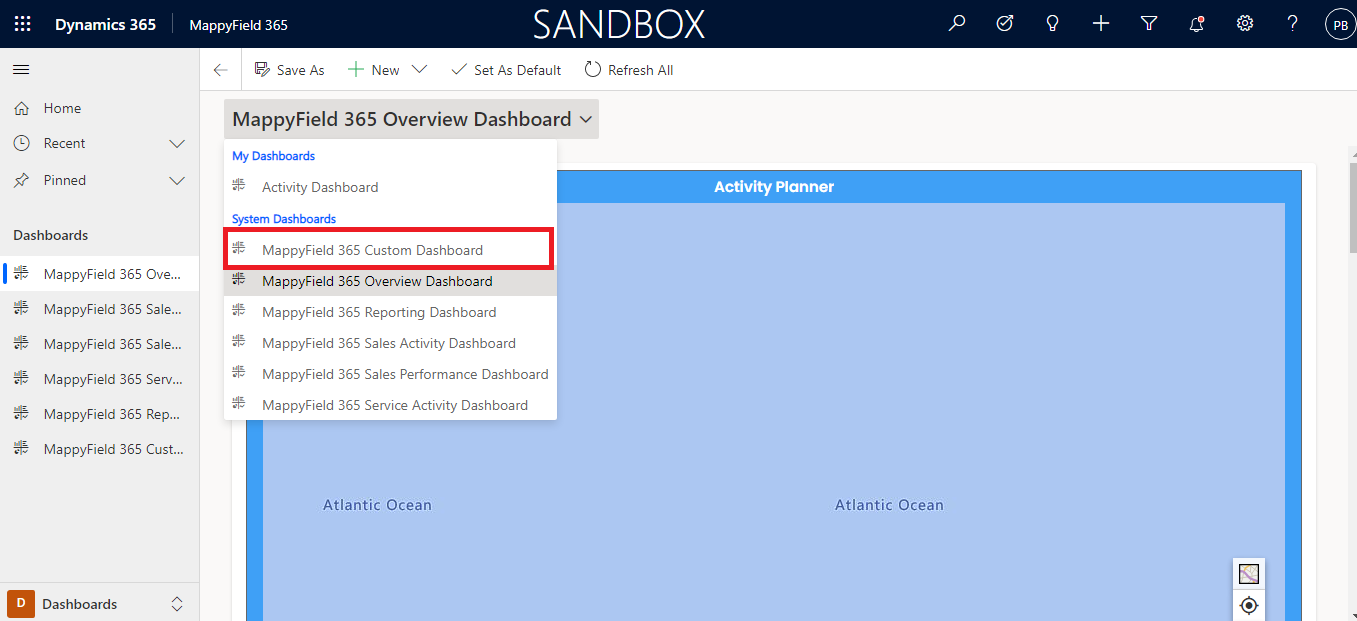Click Set As Default

506,70
